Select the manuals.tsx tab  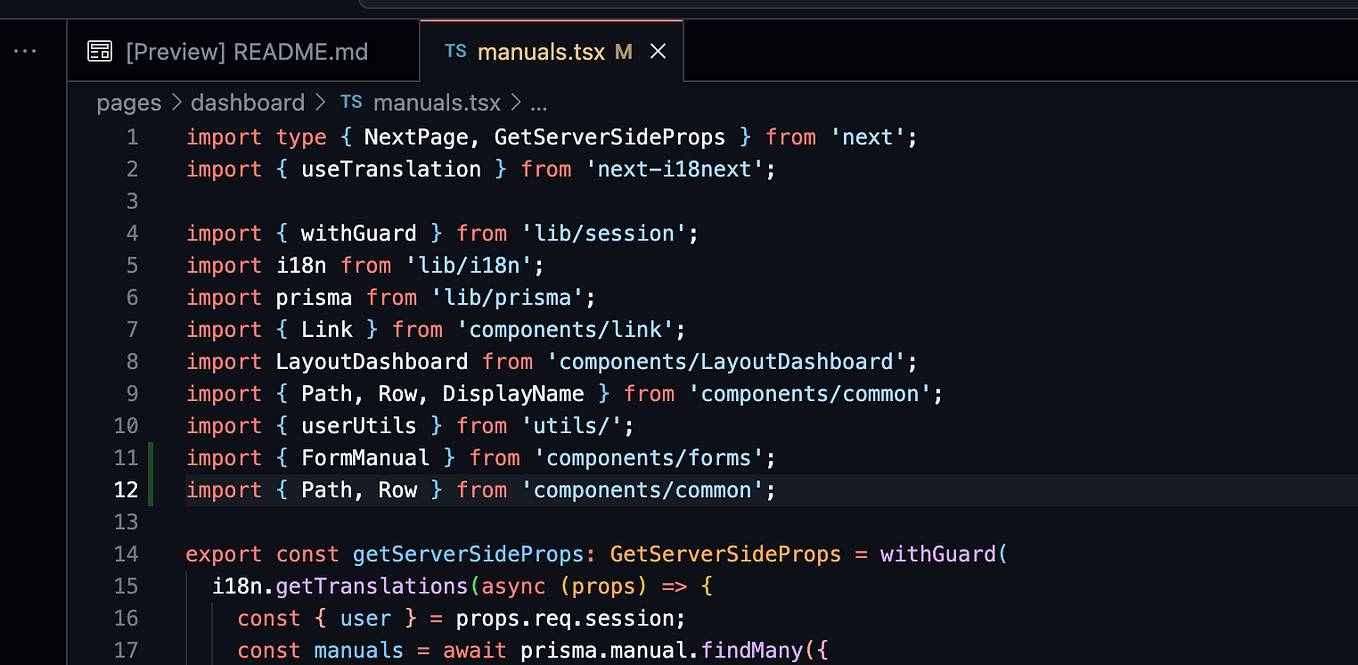pyautogui.click(x=540, y=51)
